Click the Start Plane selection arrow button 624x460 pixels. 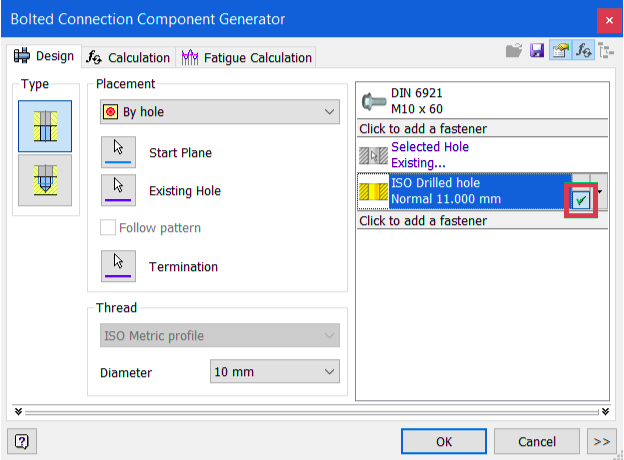point(119,152)
